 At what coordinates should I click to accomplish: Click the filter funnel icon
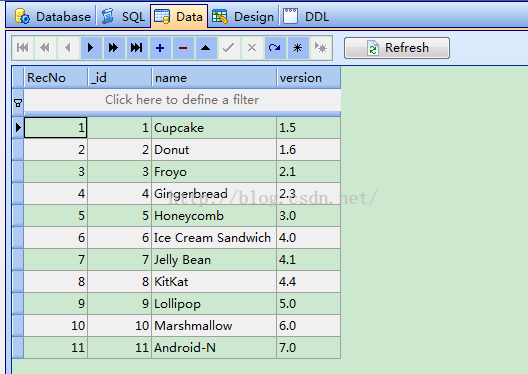tap(18, 103)
